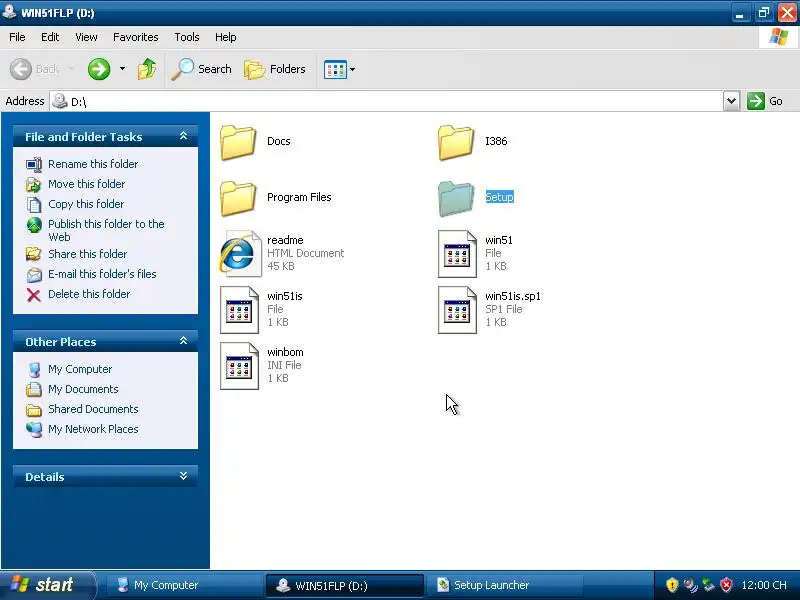Collapse the Other Places panel
This screenshot has height=600, width=800.
point(184,341)
